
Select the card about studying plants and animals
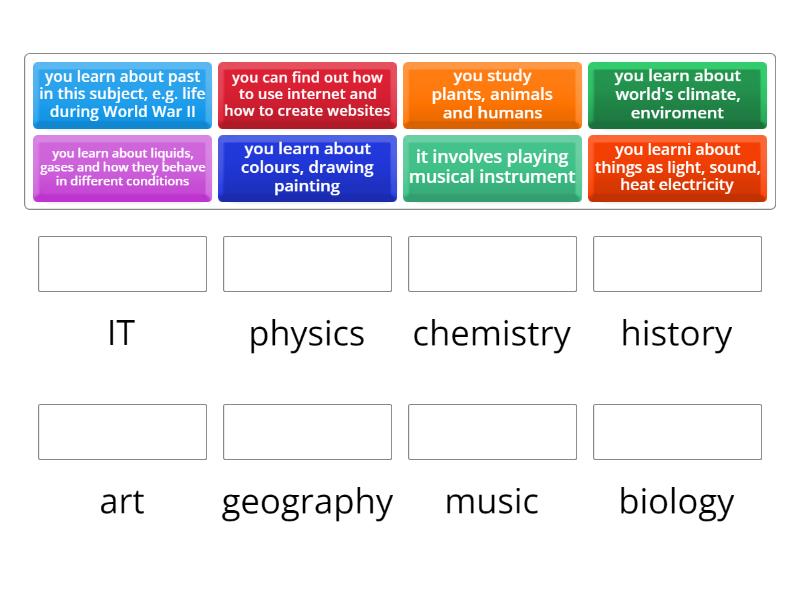(x=492, y=94)
